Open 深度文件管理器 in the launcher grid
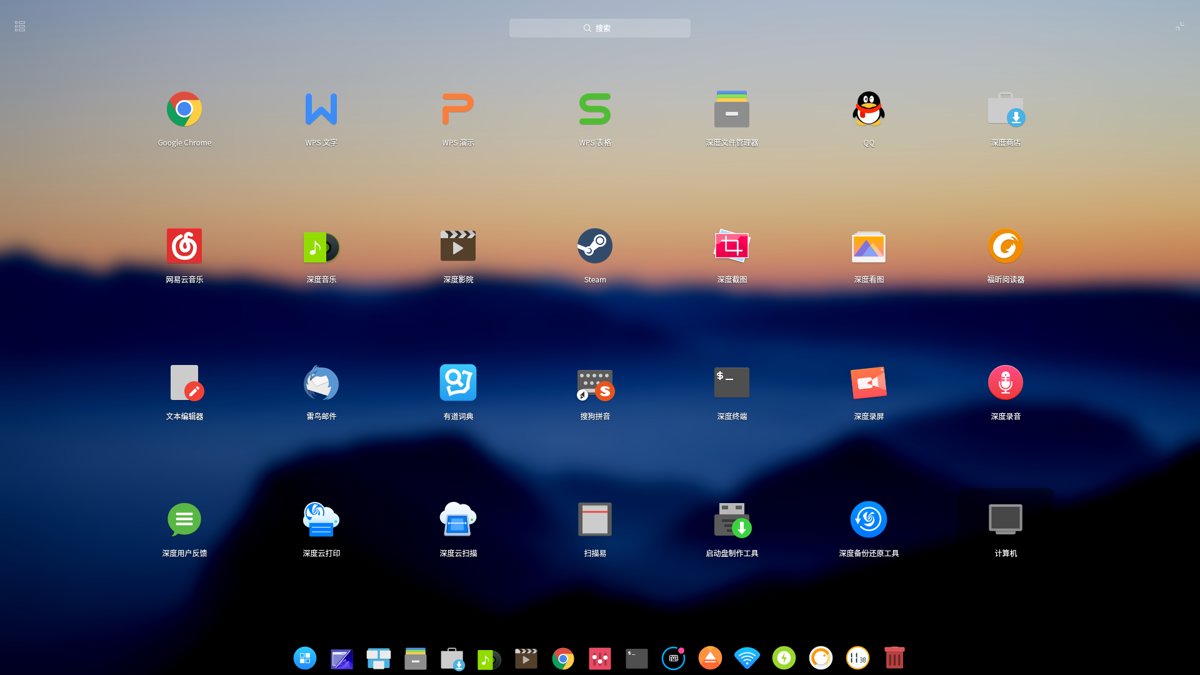 (732, 109)
